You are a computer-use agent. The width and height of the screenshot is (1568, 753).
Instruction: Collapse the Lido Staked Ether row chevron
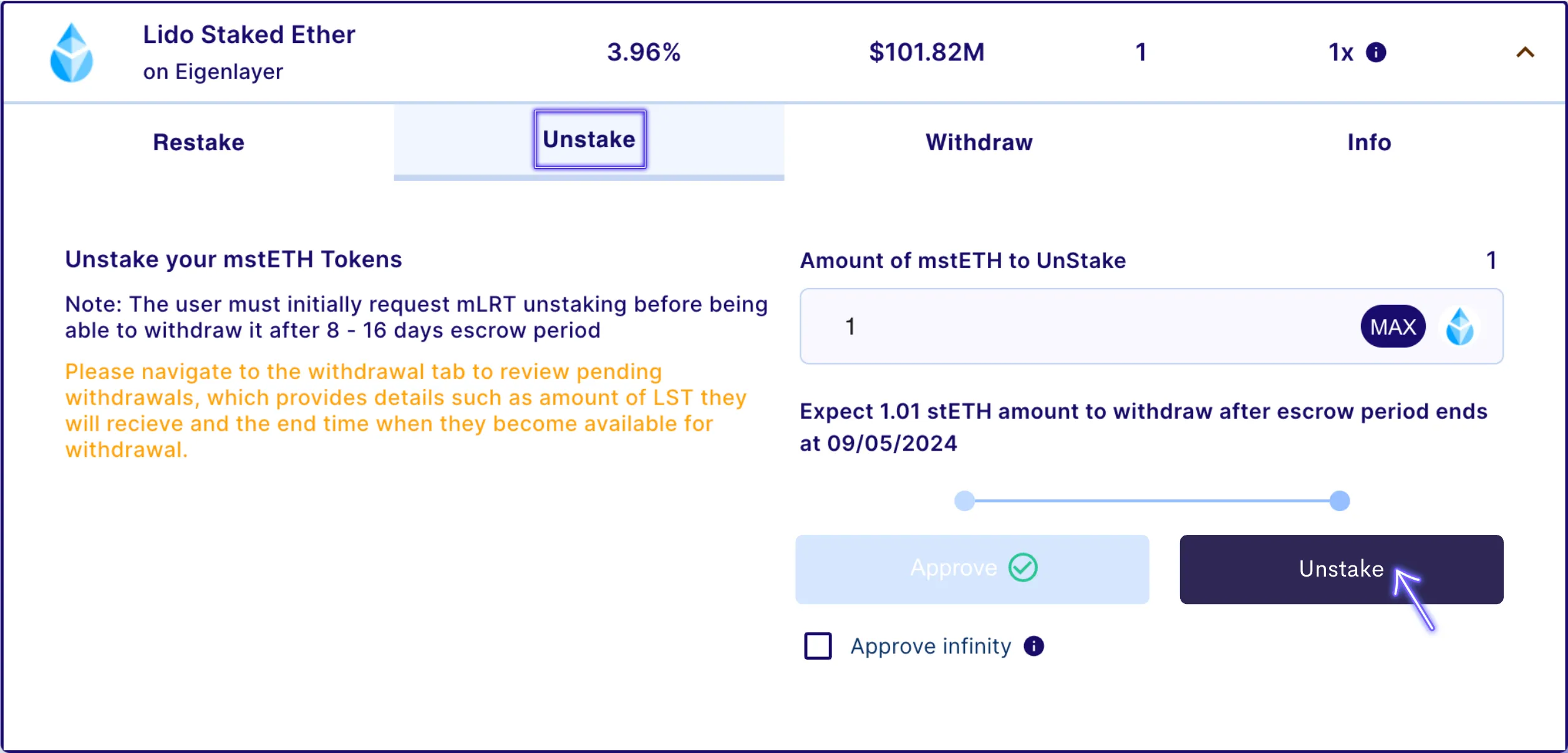click(1525, 52)
